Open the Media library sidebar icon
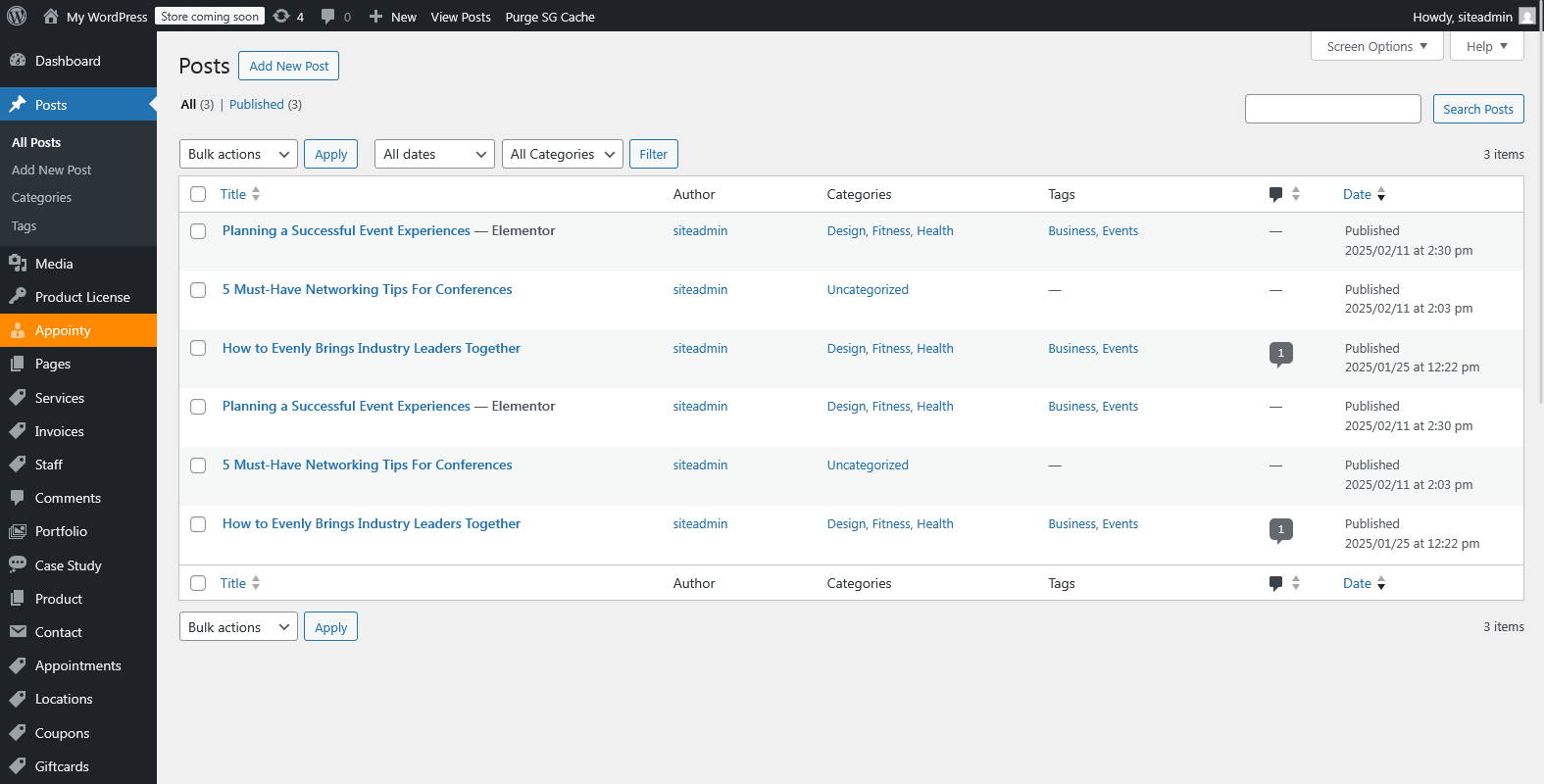The width and height of the screenshot is (1544, 784). [x=18, y=264]
